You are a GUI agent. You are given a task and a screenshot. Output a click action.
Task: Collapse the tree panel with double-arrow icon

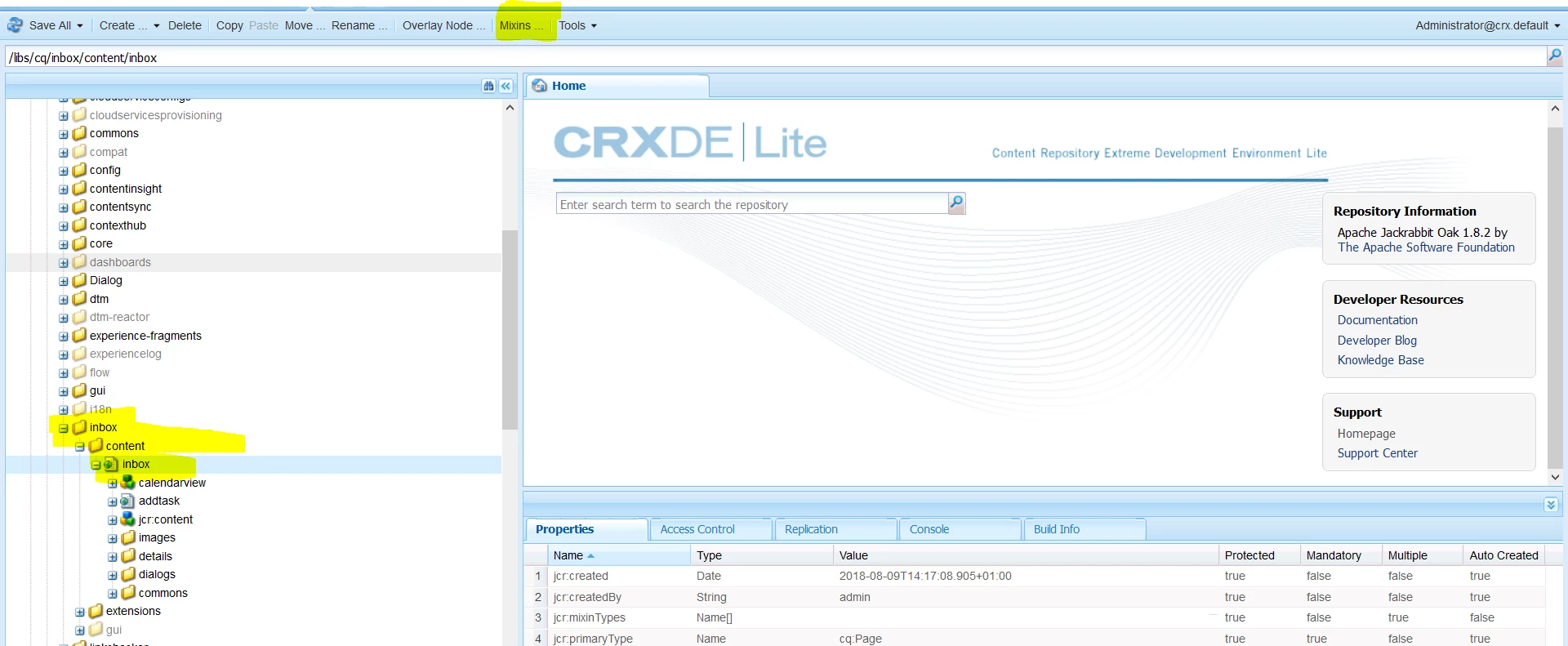[x=506, y=86]
